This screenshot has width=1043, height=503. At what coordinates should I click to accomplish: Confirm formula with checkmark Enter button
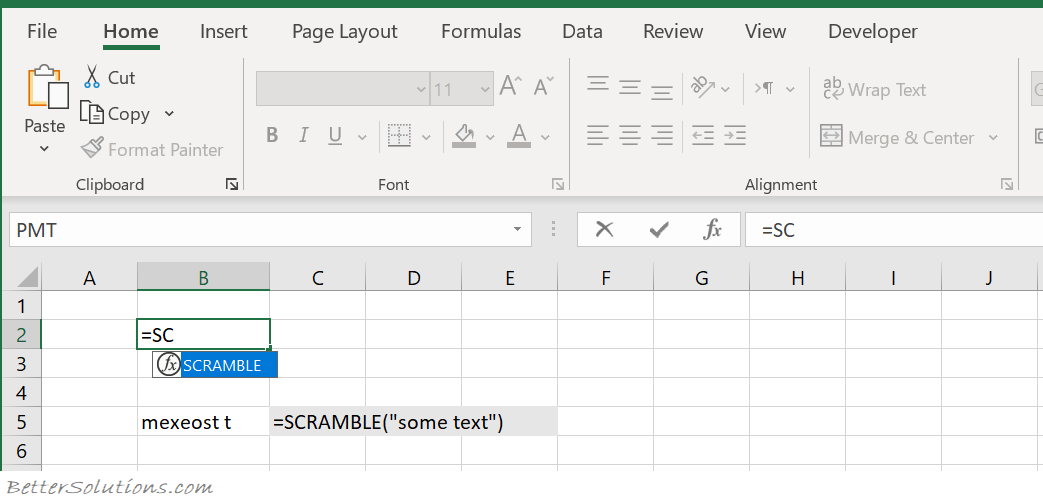[x=659, y=230]
